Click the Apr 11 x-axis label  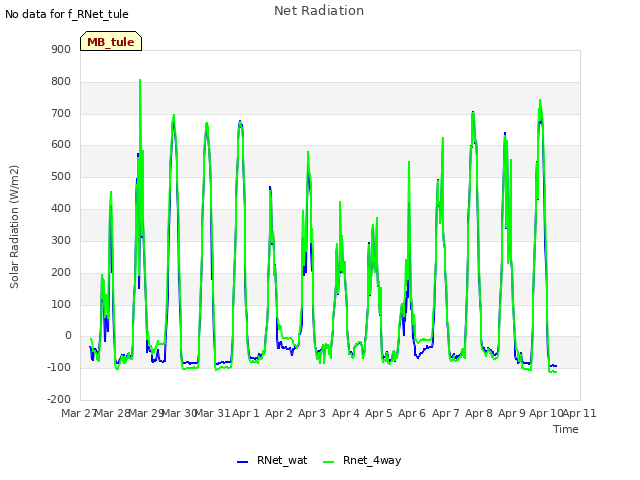tap(580, 413)
